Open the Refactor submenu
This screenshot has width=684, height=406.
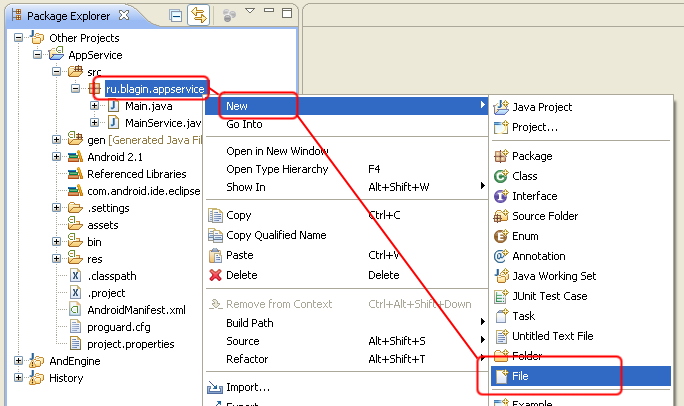tap(346, 359)
